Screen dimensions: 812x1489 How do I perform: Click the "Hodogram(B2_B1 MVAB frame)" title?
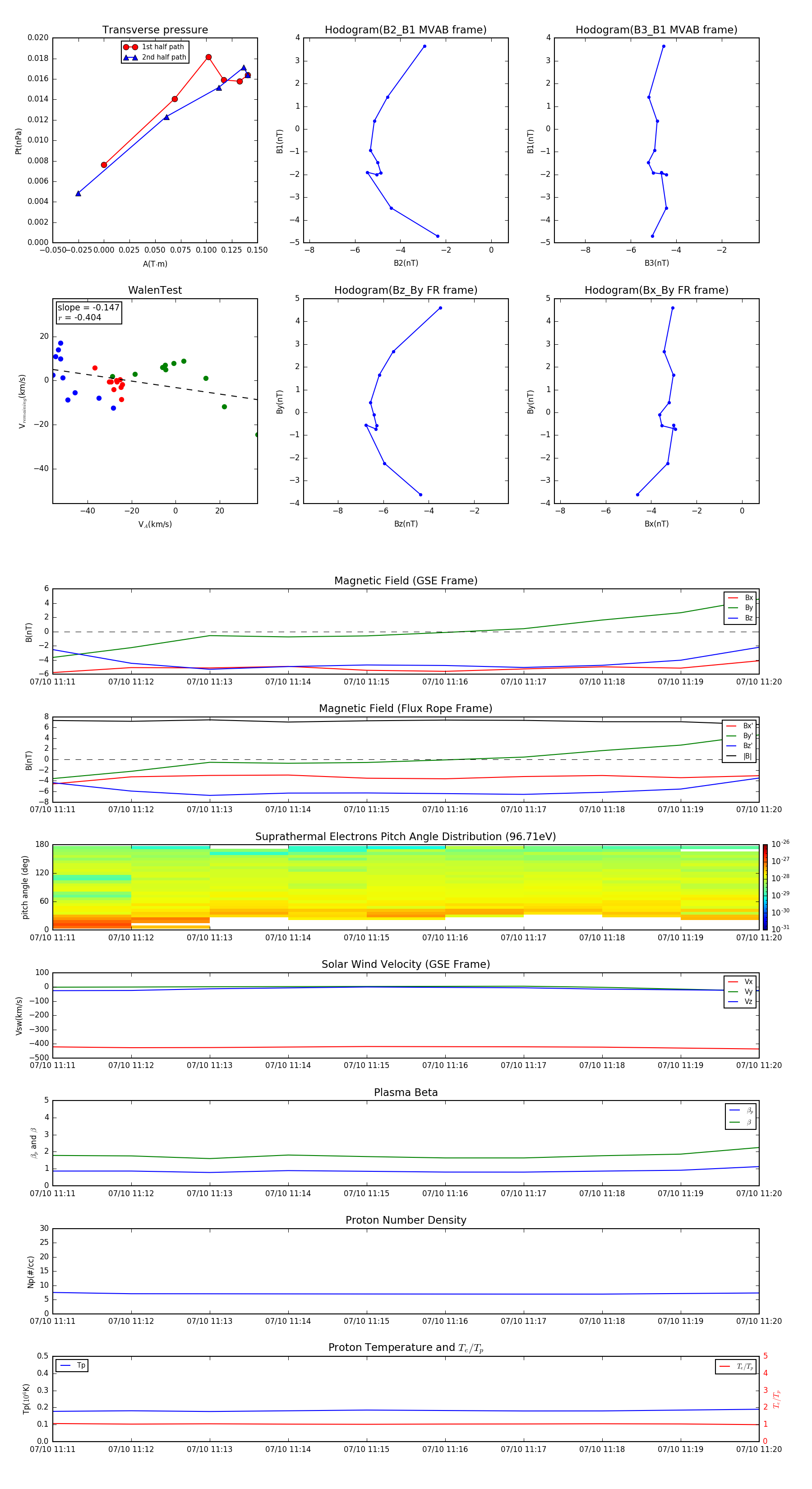click(406, 30)
